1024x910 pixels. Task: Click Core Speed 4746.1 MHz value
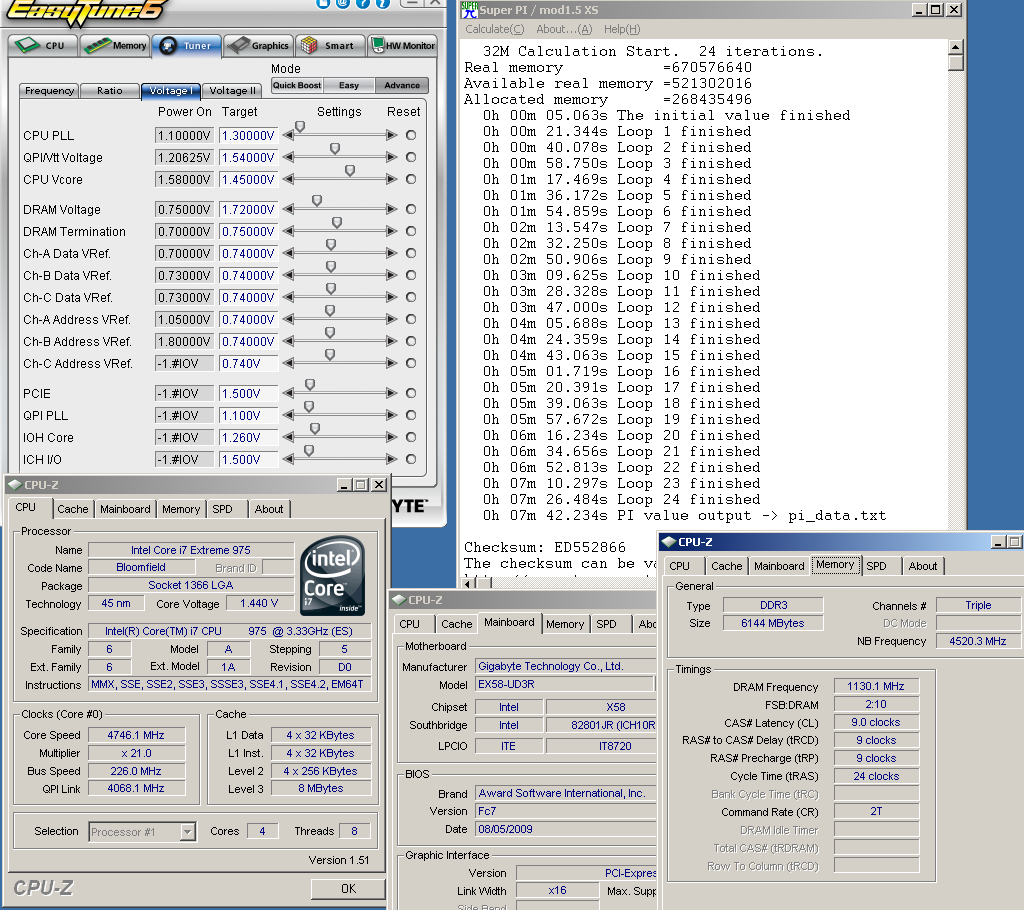[136, 735]
